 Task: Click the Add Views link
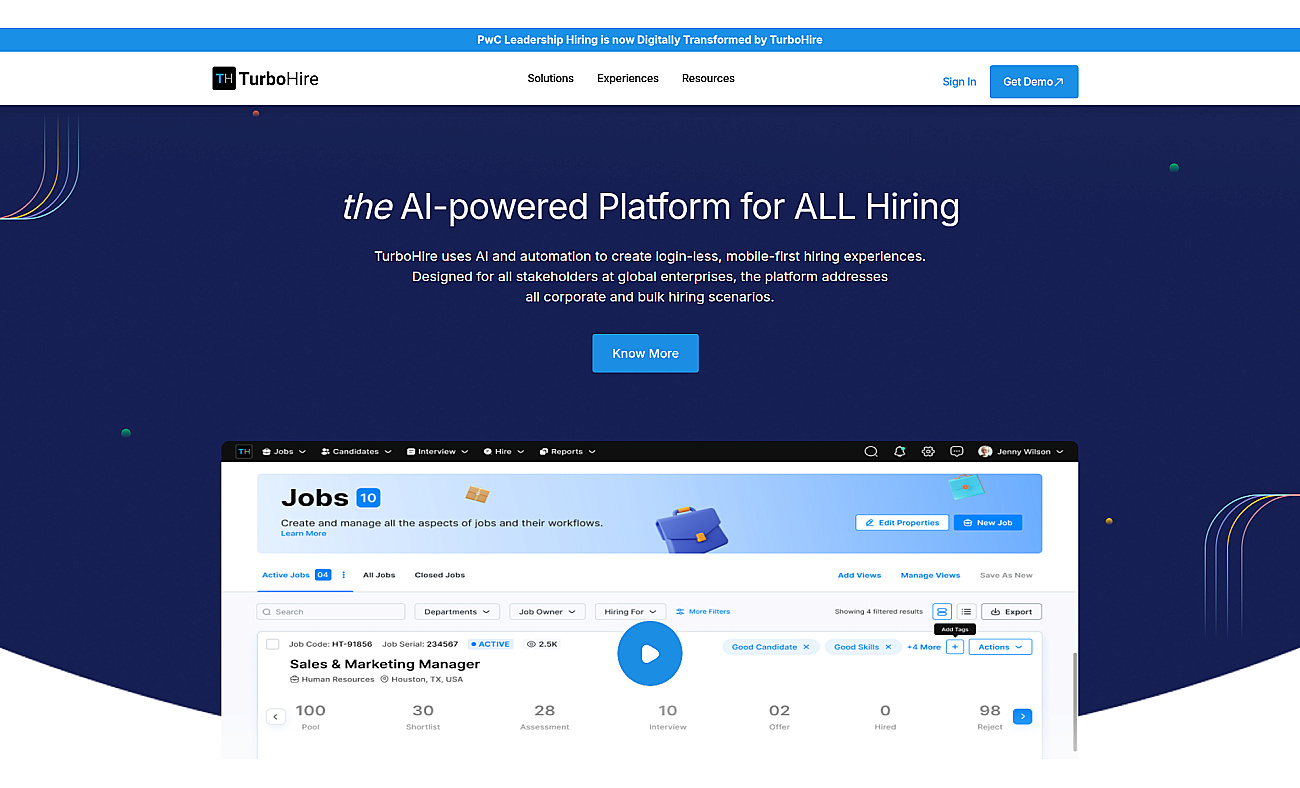(x=860, y=575)
